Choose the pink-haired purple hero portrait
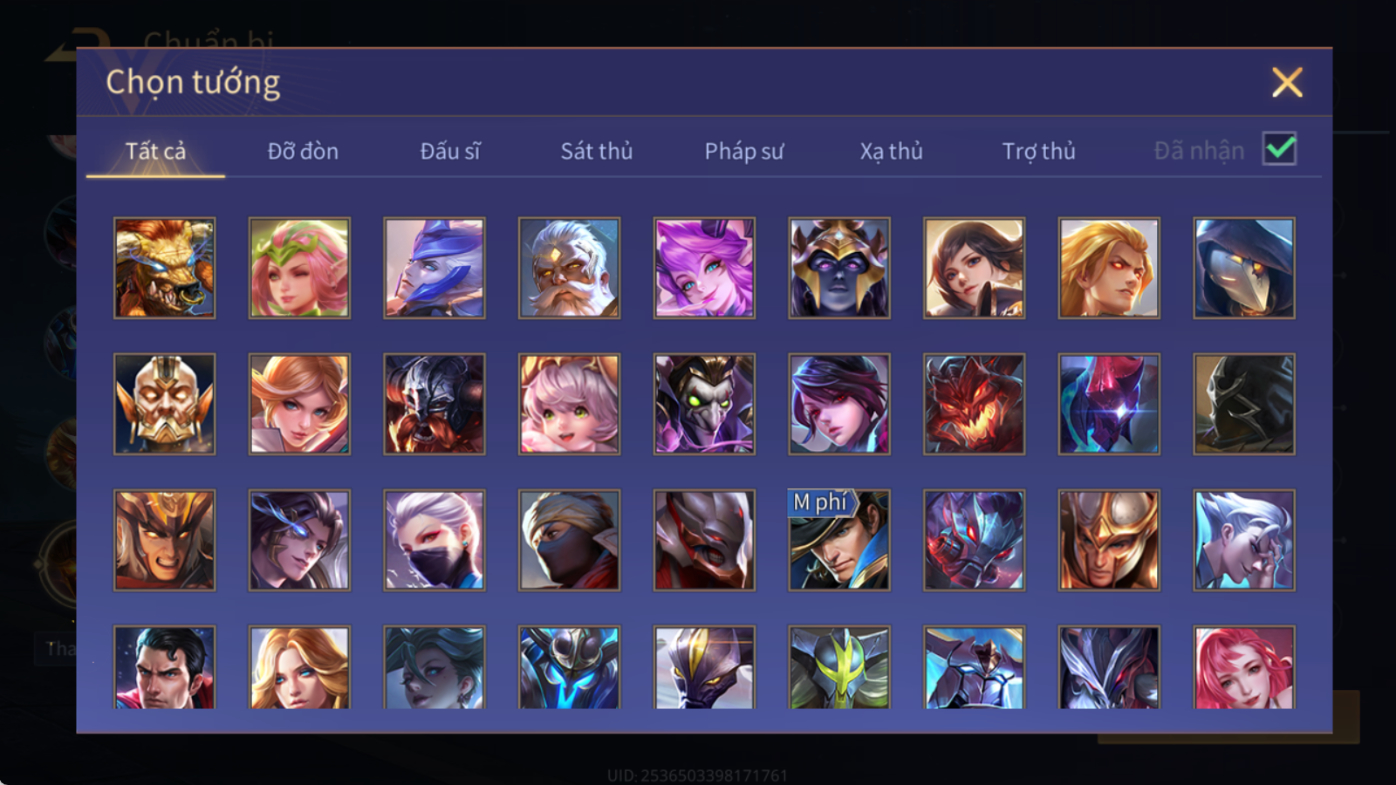This screenshot has height=785, width=1396. click(x=704, y=268)
